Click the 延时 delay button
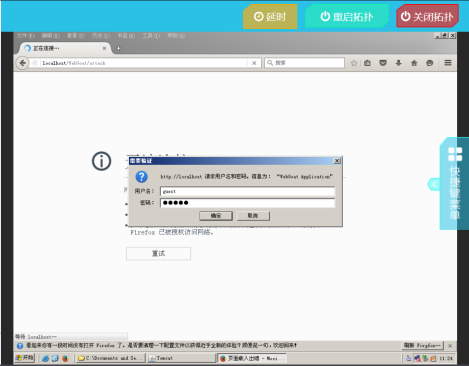Image resolution: width=469 pixels, height=366 pixels. tap(270, 16)
